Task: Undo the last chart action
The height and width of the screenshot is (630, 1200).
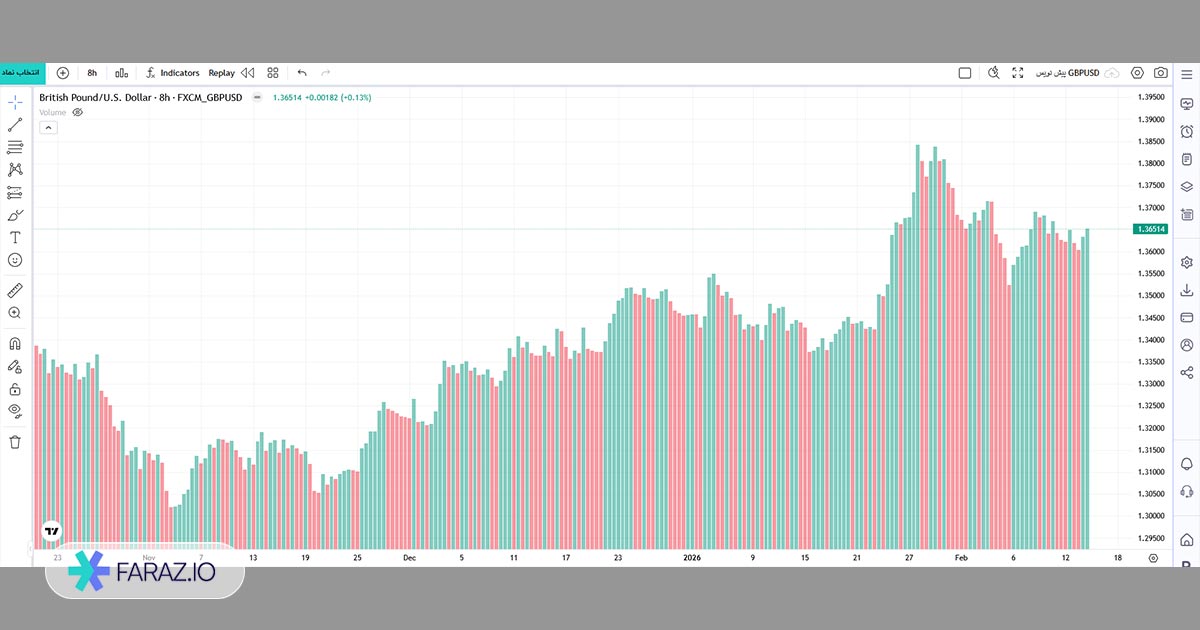Action: (302, 73)
